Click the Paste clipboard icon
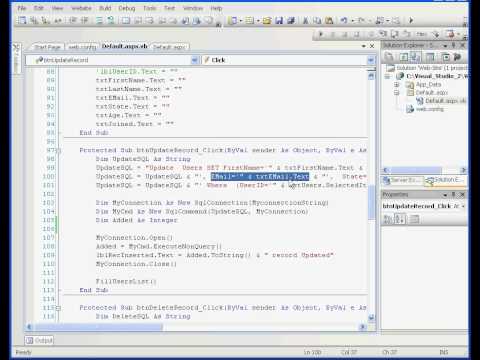The height and width of the screenshot is (360, 480). [x=329, y=21]
